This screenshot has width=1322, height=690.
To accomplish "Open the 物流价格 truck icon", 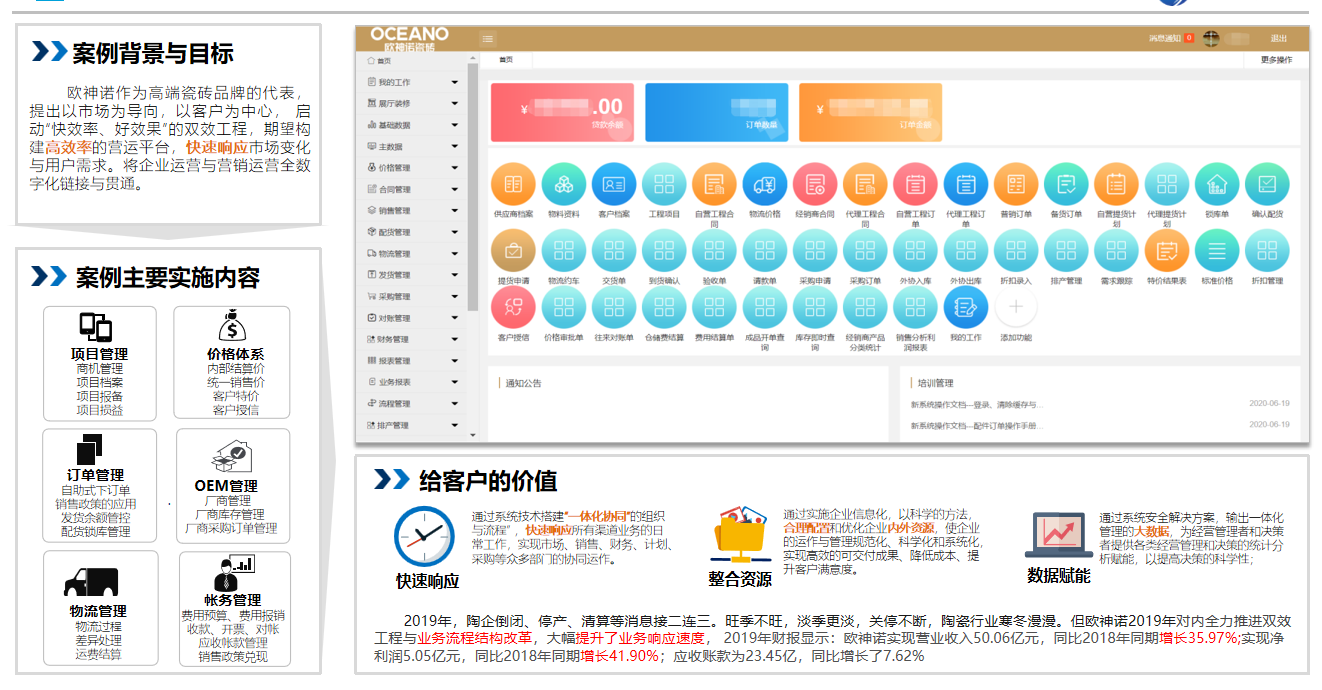I will coord(765,184).
